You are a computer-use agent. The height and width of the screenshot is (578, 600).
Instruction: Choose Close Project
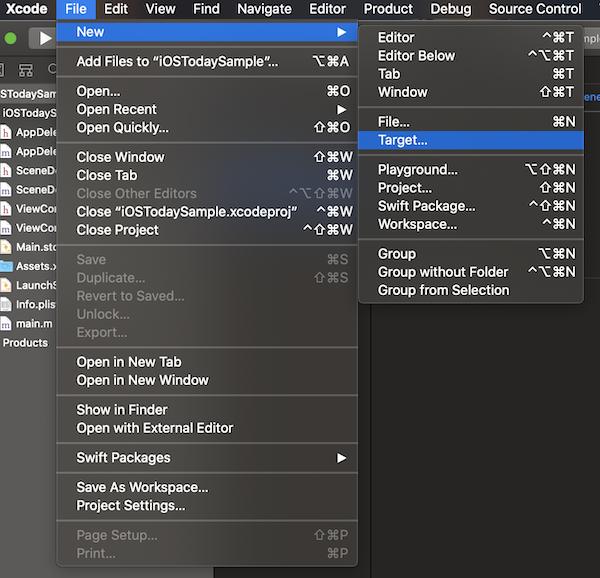(207, 230)
